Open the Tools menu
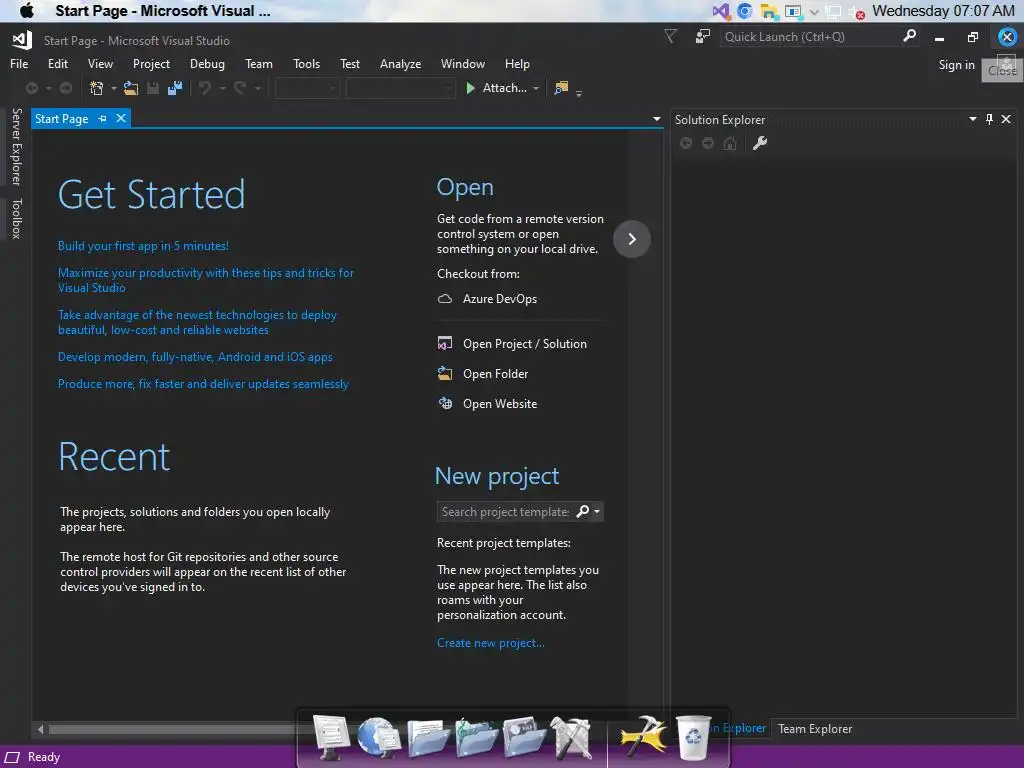 click(306, 64)
